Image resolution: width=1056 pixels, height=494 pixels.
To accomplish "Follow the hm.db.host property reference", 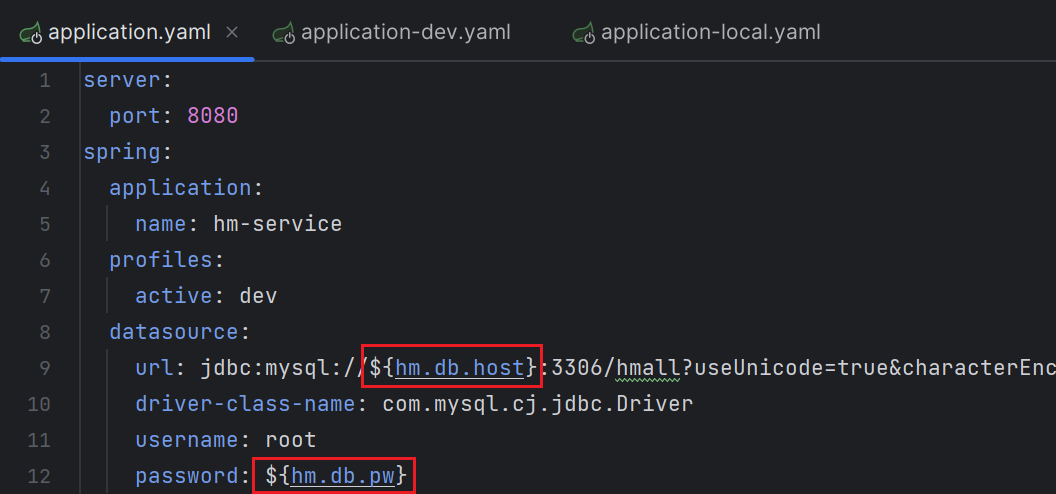I will click(459, 368).
